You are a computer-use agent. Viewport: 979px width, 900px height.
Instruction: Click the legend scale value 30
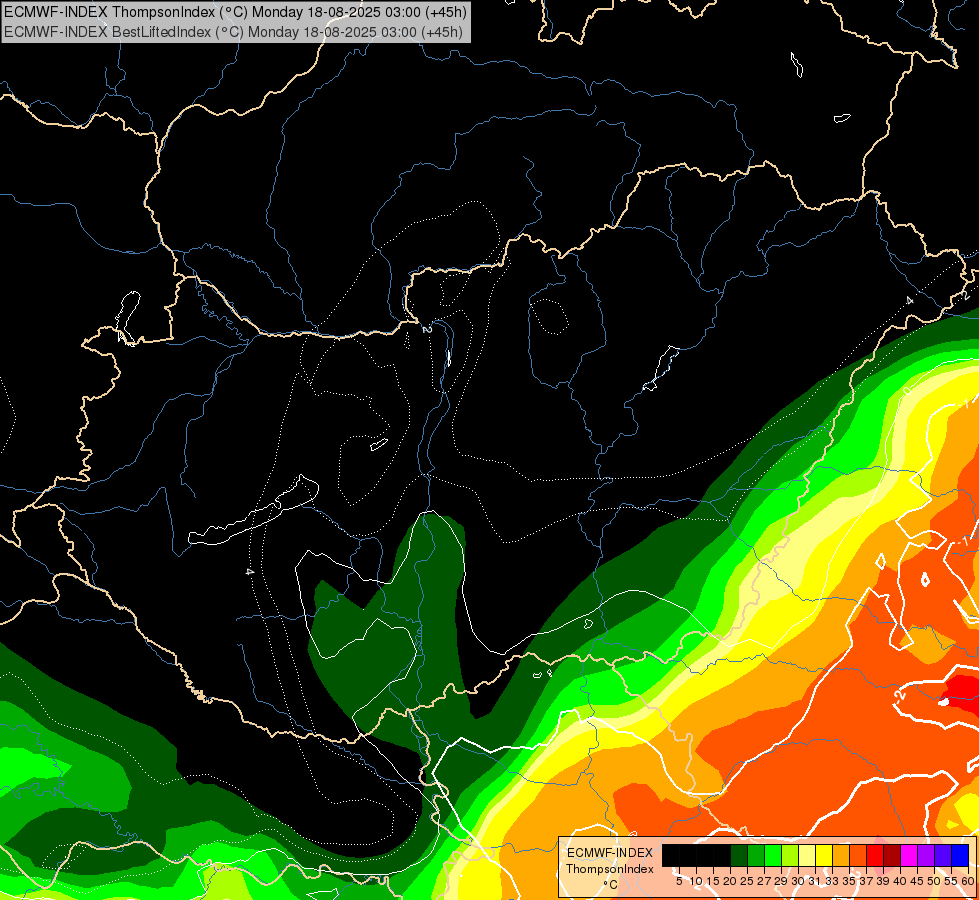pos(798,881)
